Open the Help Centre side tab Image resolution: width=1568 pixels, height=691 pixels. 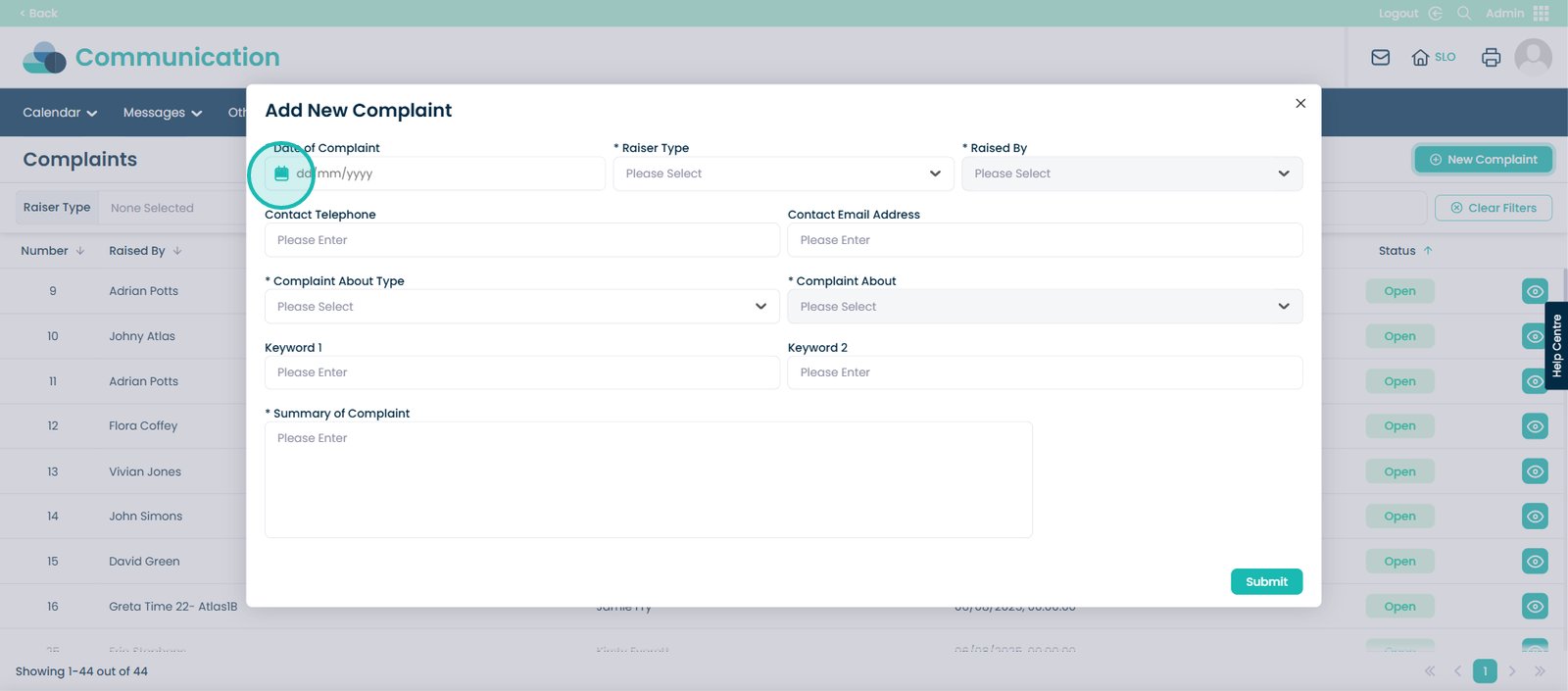(1556, 346)
